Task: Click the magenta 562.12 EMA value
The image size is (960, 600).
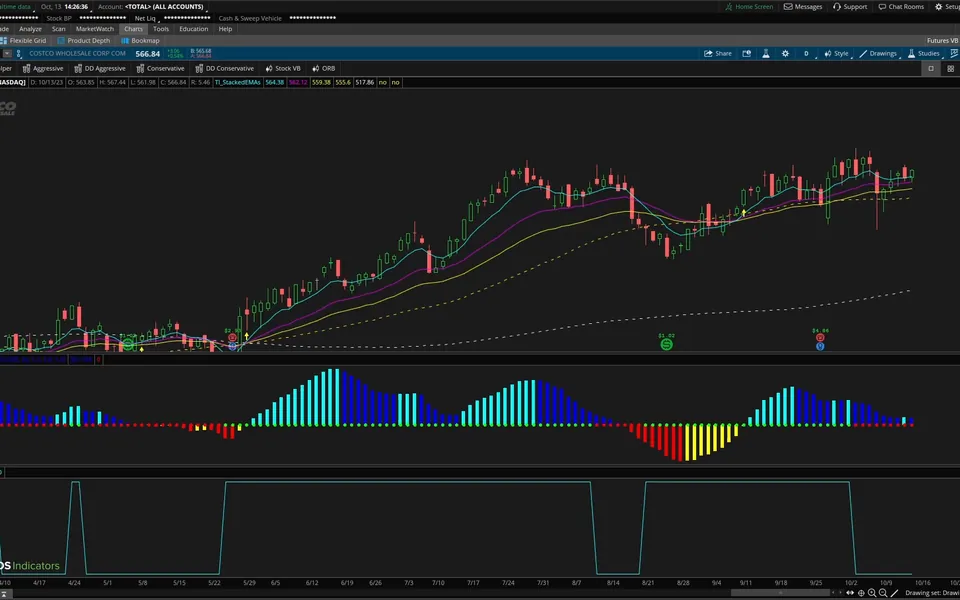Action: tap(298, 82)
